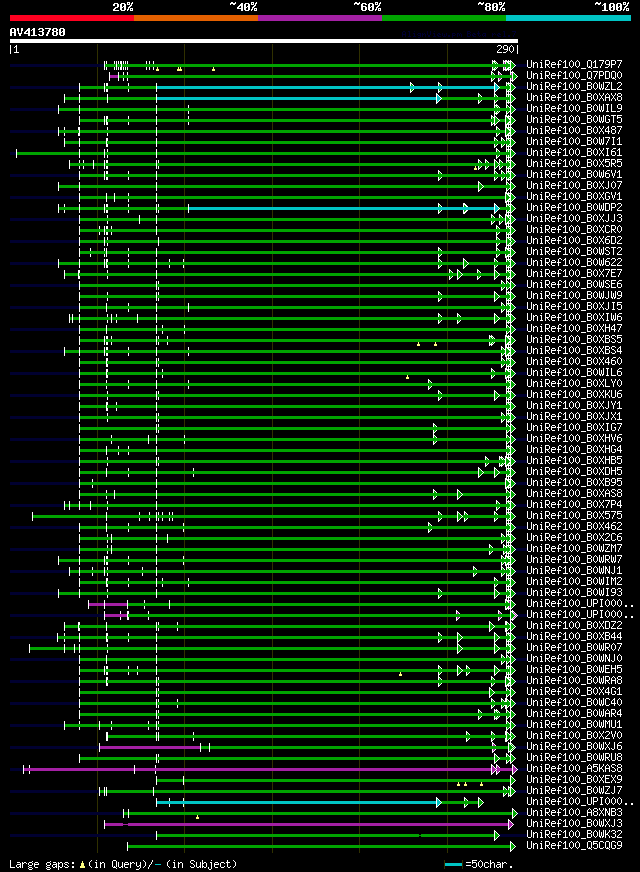640x872 pixels.
Task: Select the UniRef100_B0WRW7 label
Action: pos(574,559)
